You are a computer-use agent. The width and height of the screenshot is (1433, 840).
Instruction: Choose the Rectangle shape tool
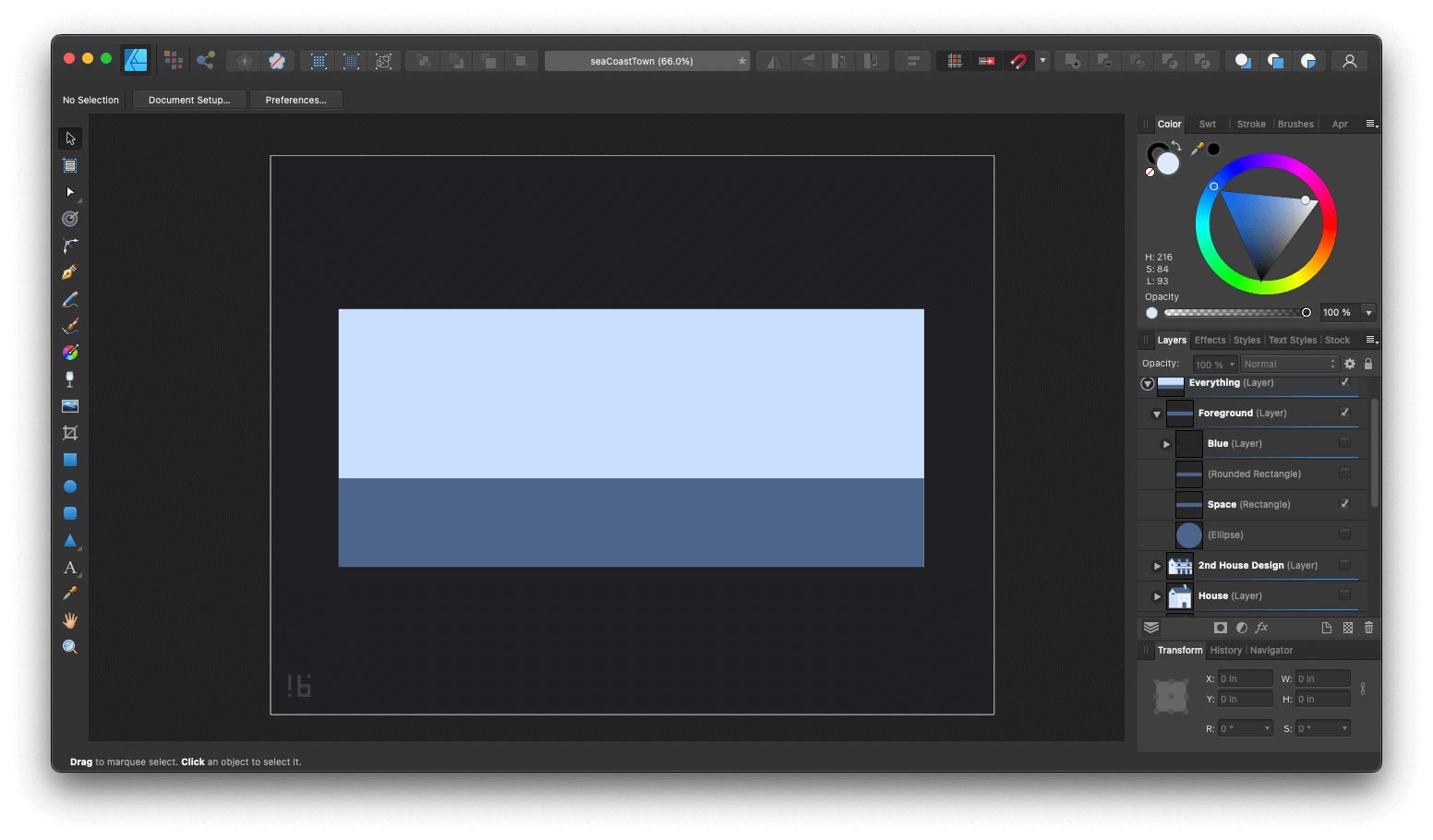coord(70,460)
